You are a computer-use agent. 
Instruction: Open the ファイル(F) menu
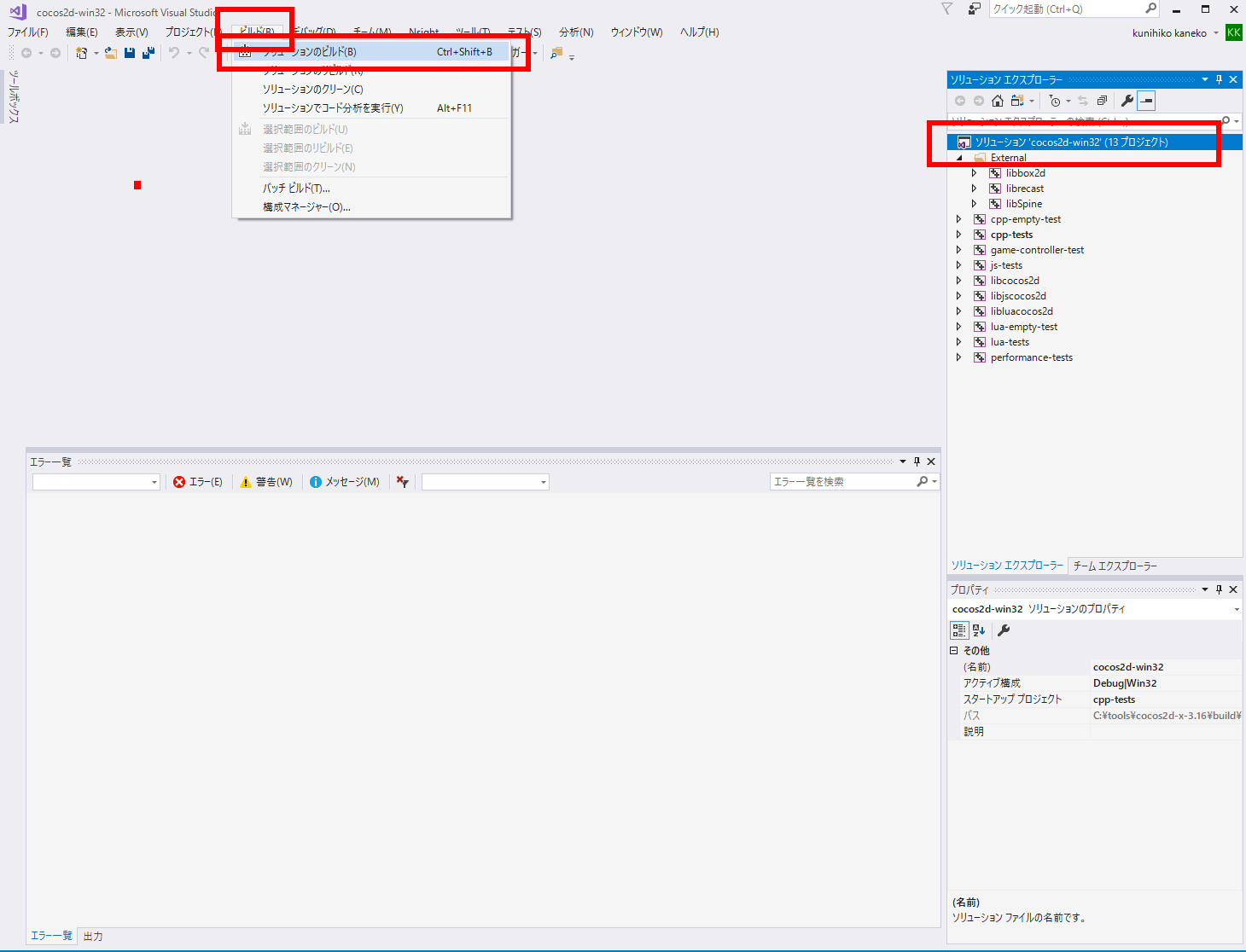(28, 32)
